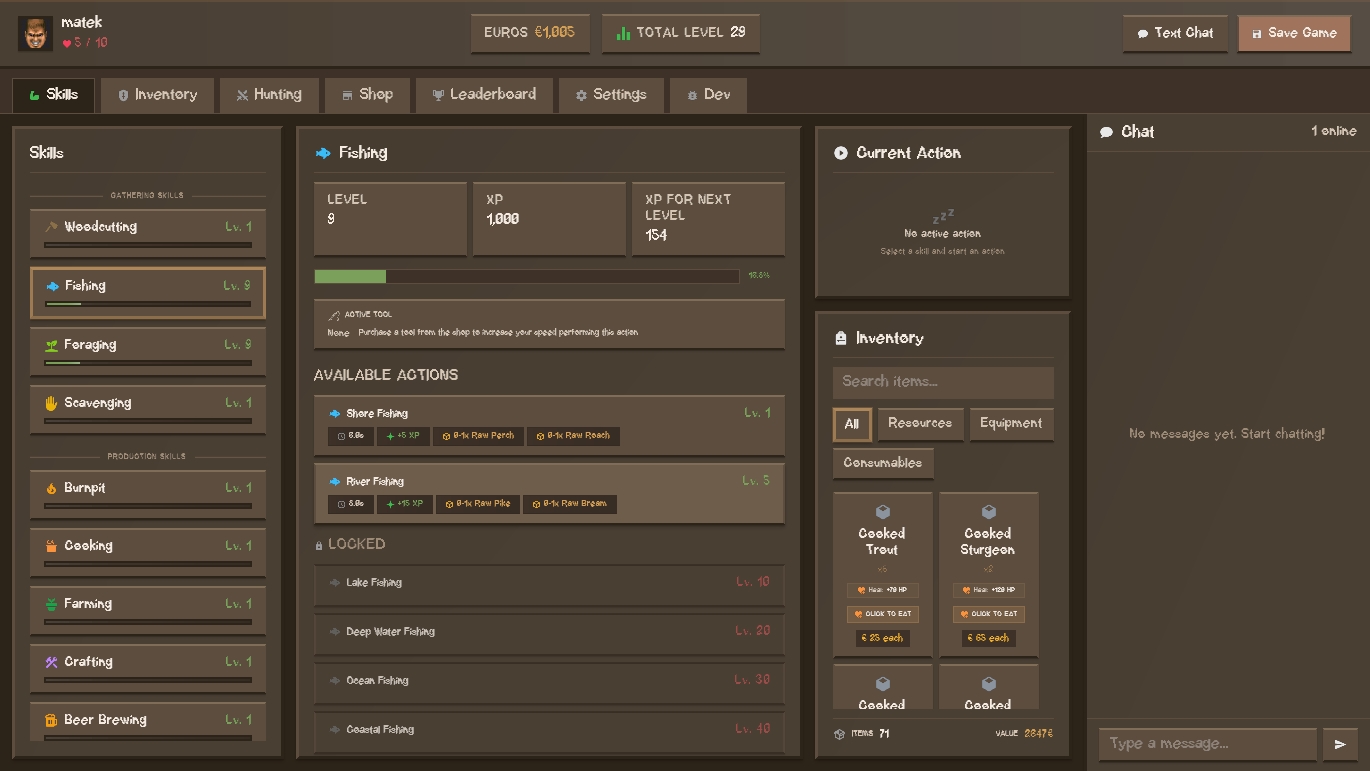Click the Scavenging hand icon
The height and width of the screenshot is (771, 1370).
pyautogui.click(x=51, y=403)
